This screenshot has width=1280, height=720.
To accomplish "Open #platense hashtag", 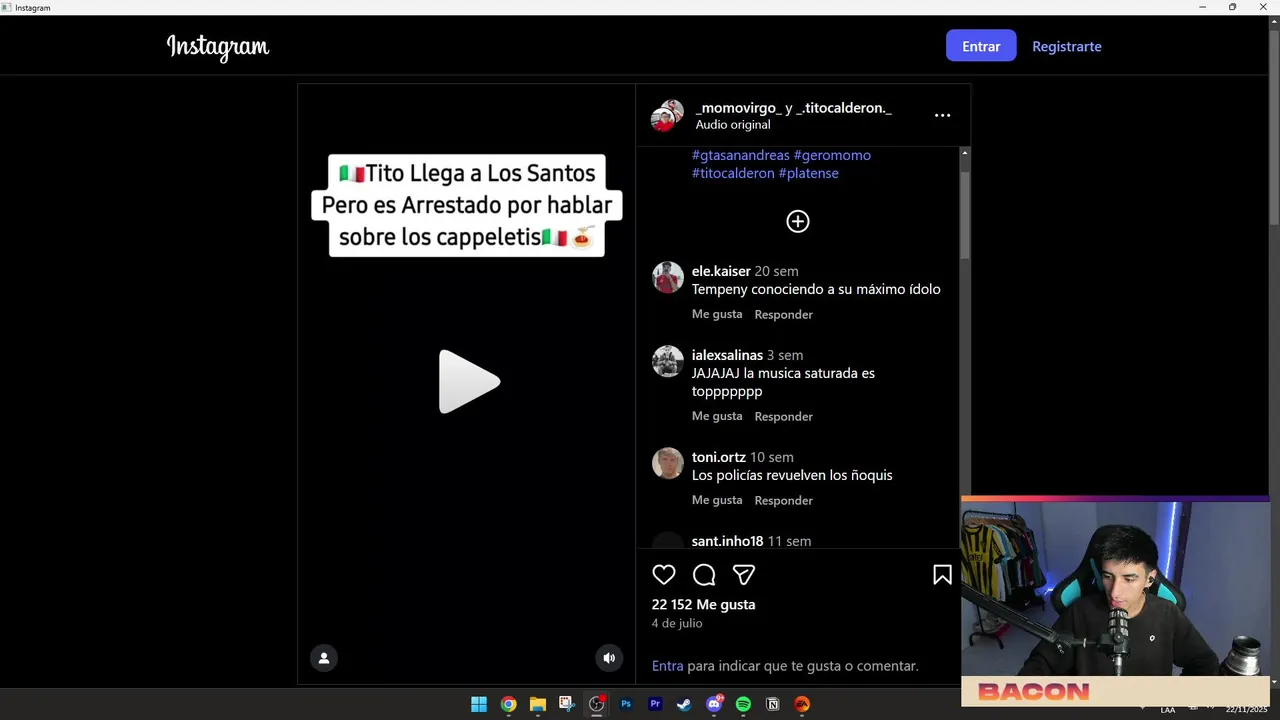I will click(809, 173).
